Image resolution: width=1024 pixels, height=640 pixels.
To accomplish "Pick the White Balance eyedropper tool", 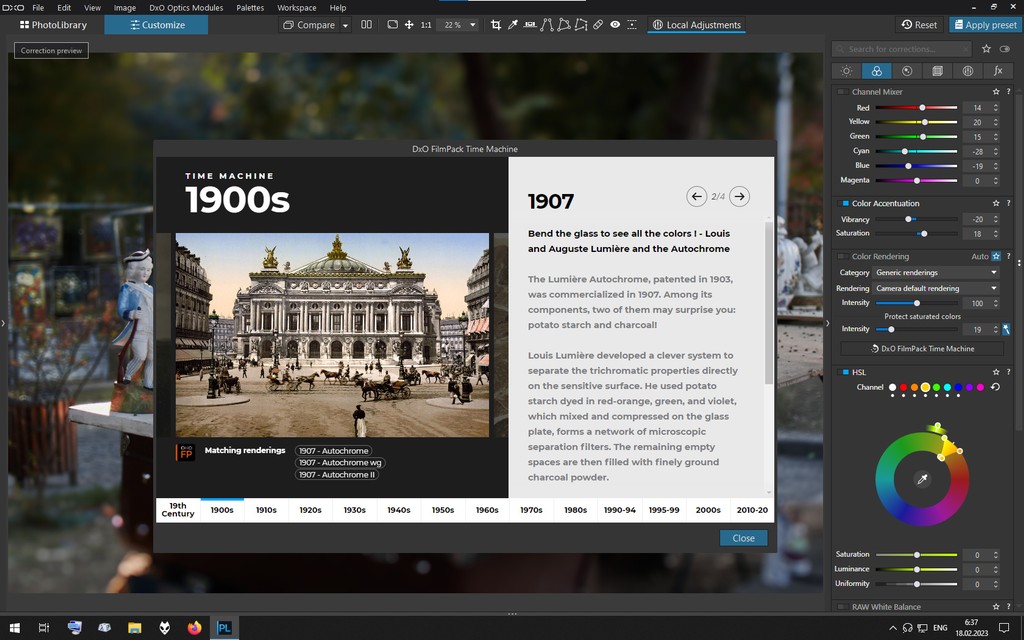I will tap(513, 25).
